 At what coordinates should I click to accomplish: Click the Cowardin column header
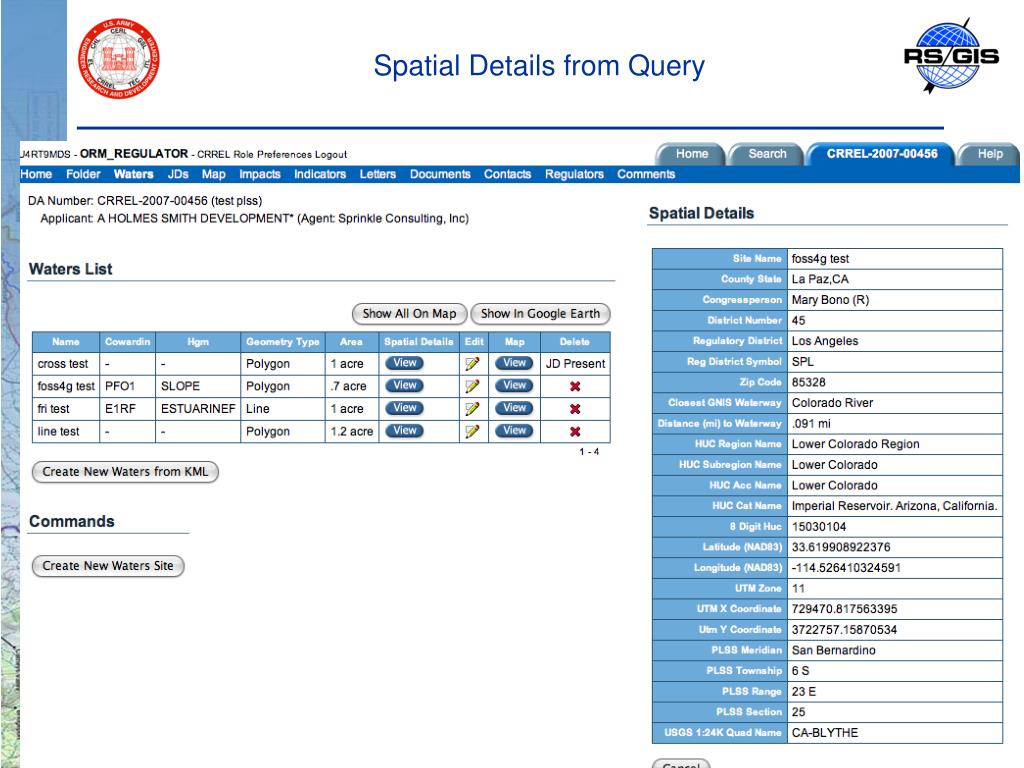(x=127, y=342)
